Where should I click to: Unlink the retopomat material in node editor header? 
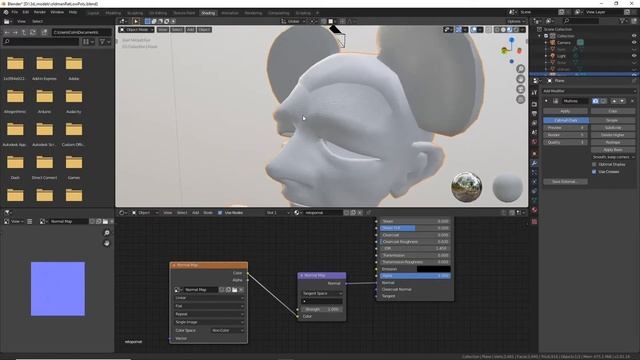click(x=360, y=213)
